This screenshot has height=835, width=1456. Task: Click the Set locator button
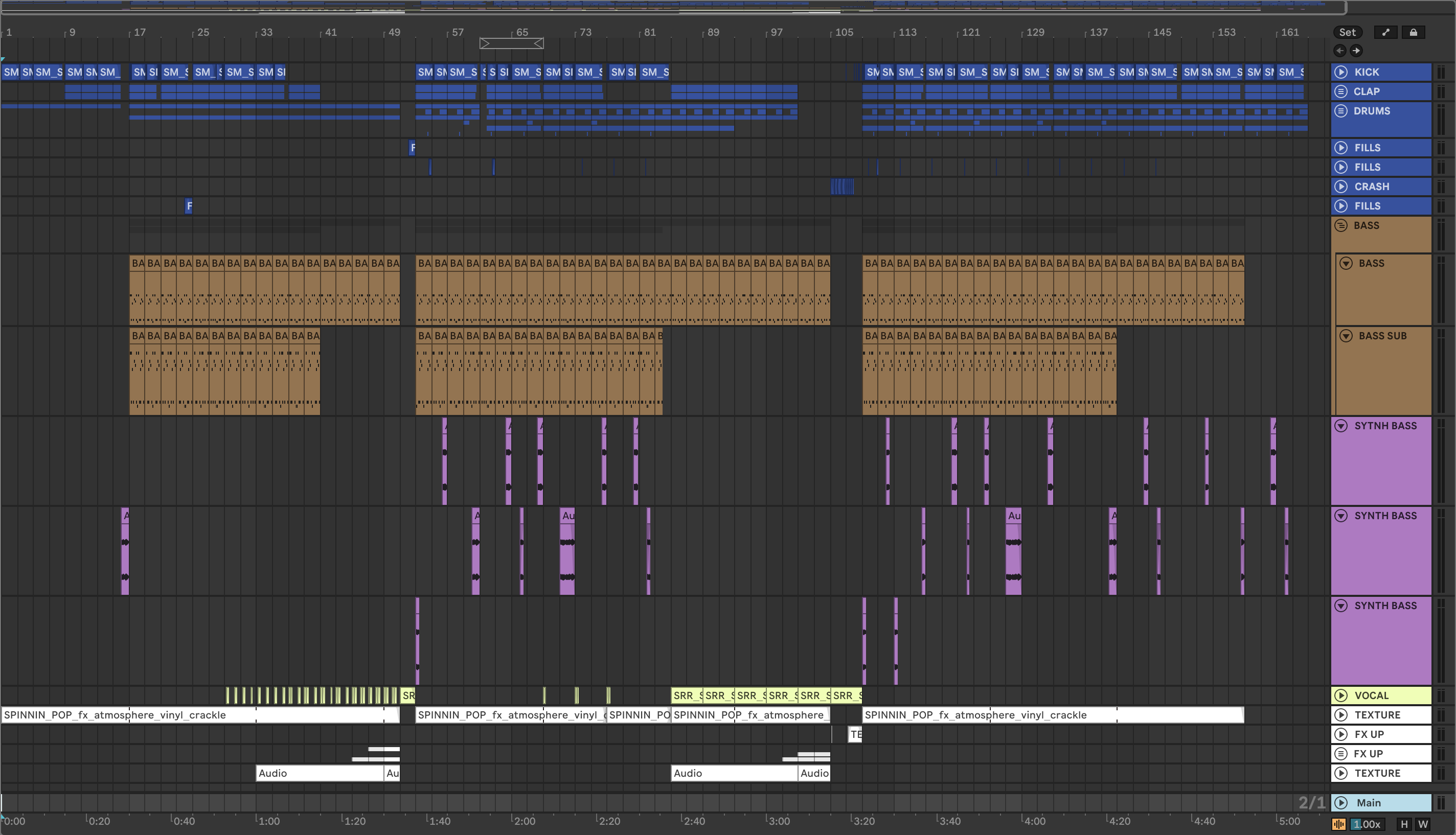point(1347,33)
